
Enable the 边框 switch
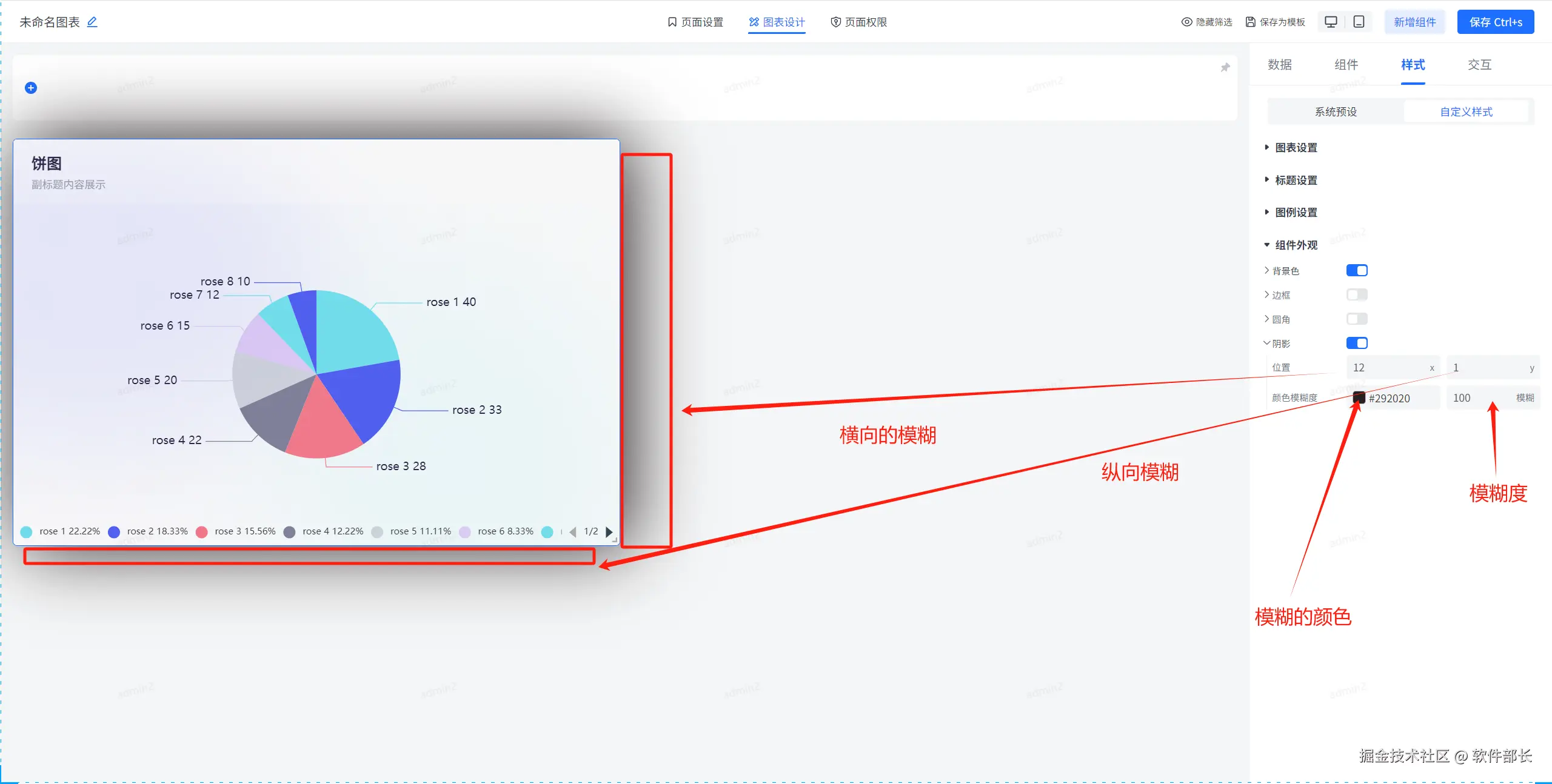[1357, 294]
